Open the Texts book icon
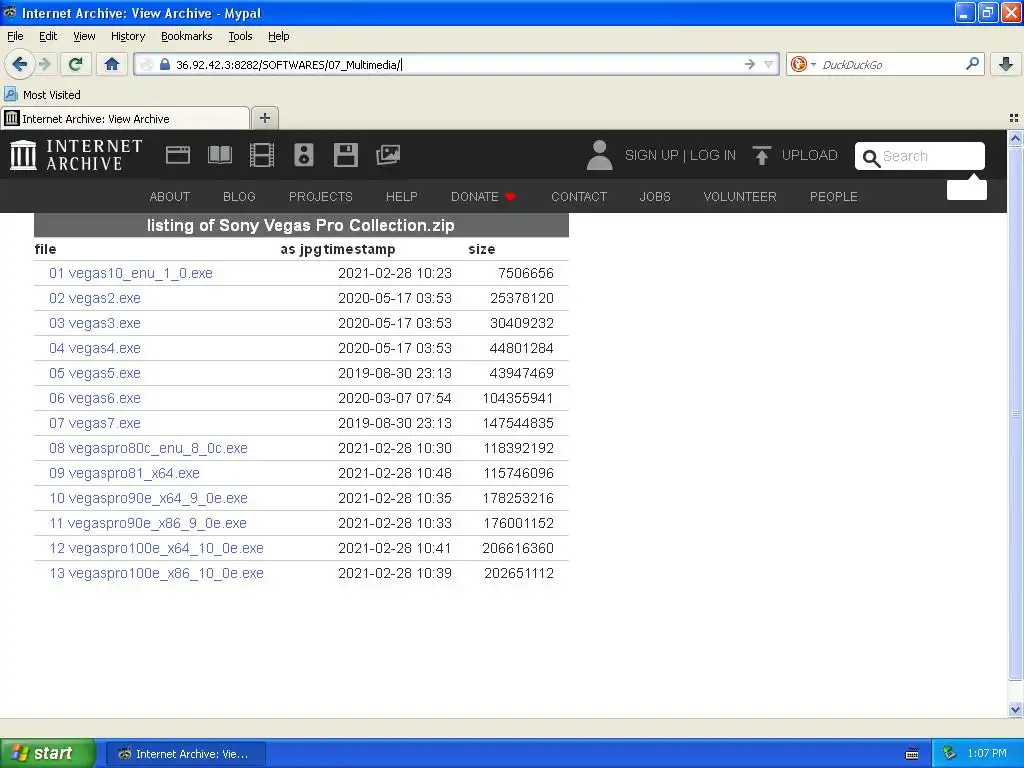This screenshot has height=768, width=1024. point(219,155)
